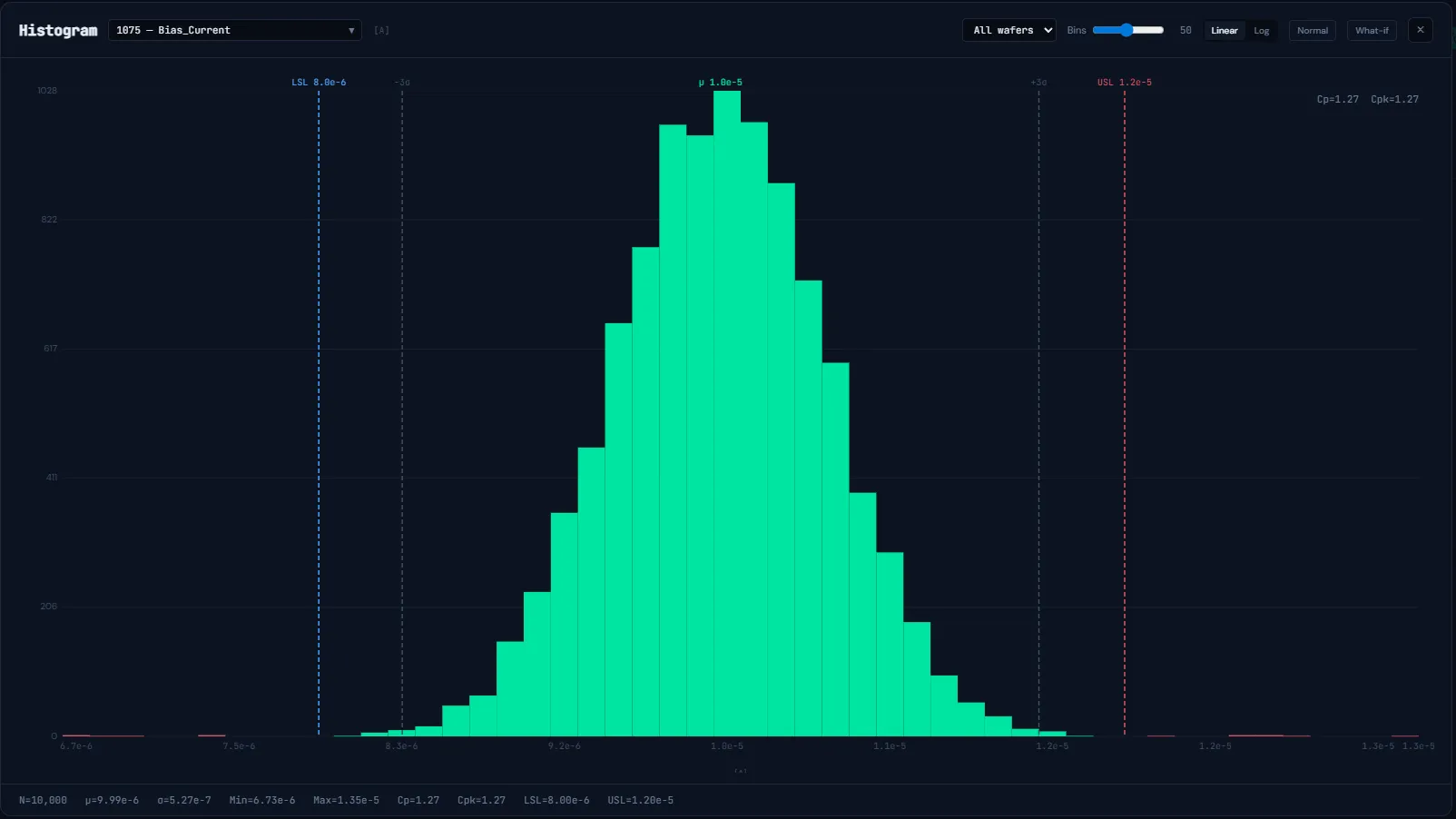Click the [A] unit indicator icon
The image size is (1456, 819).
tap(382, 30)
